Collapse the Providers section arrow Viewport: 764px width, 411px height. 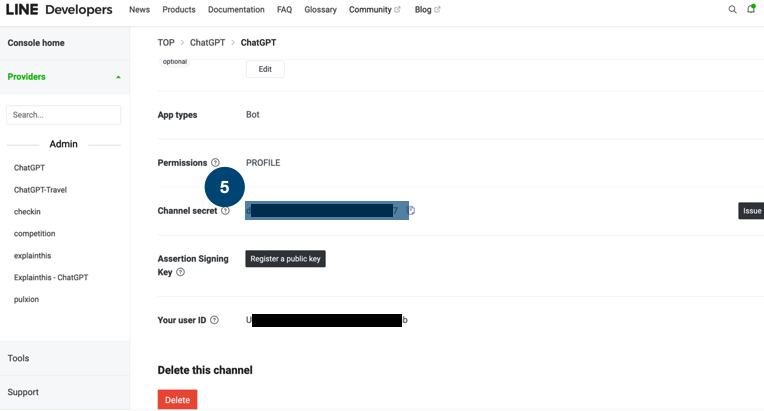(x=118, y=77)
